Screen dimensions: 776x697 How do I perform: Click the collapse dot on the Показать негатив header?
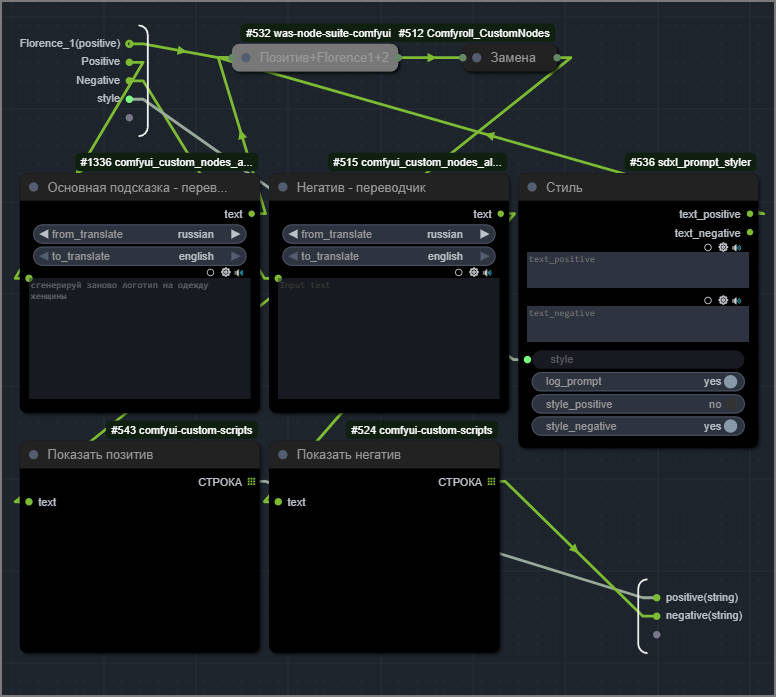pyautogui.click(x=283, y=455)
